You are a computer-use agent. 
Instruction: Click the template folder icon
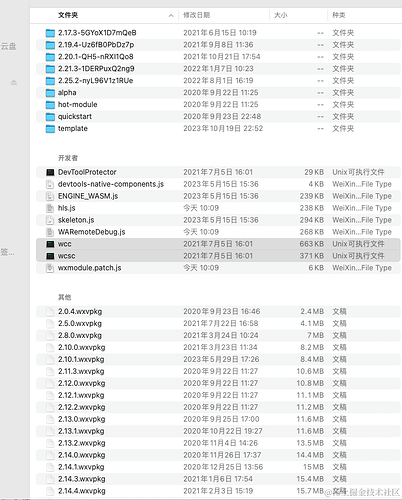coord(50,129)
